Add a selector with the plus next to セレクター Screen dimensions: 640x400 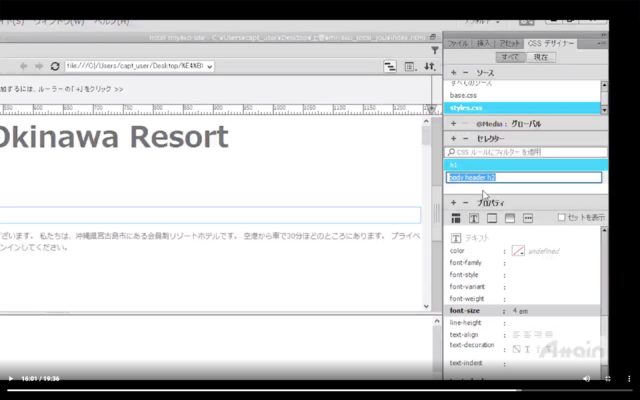(x=453, y=139)
